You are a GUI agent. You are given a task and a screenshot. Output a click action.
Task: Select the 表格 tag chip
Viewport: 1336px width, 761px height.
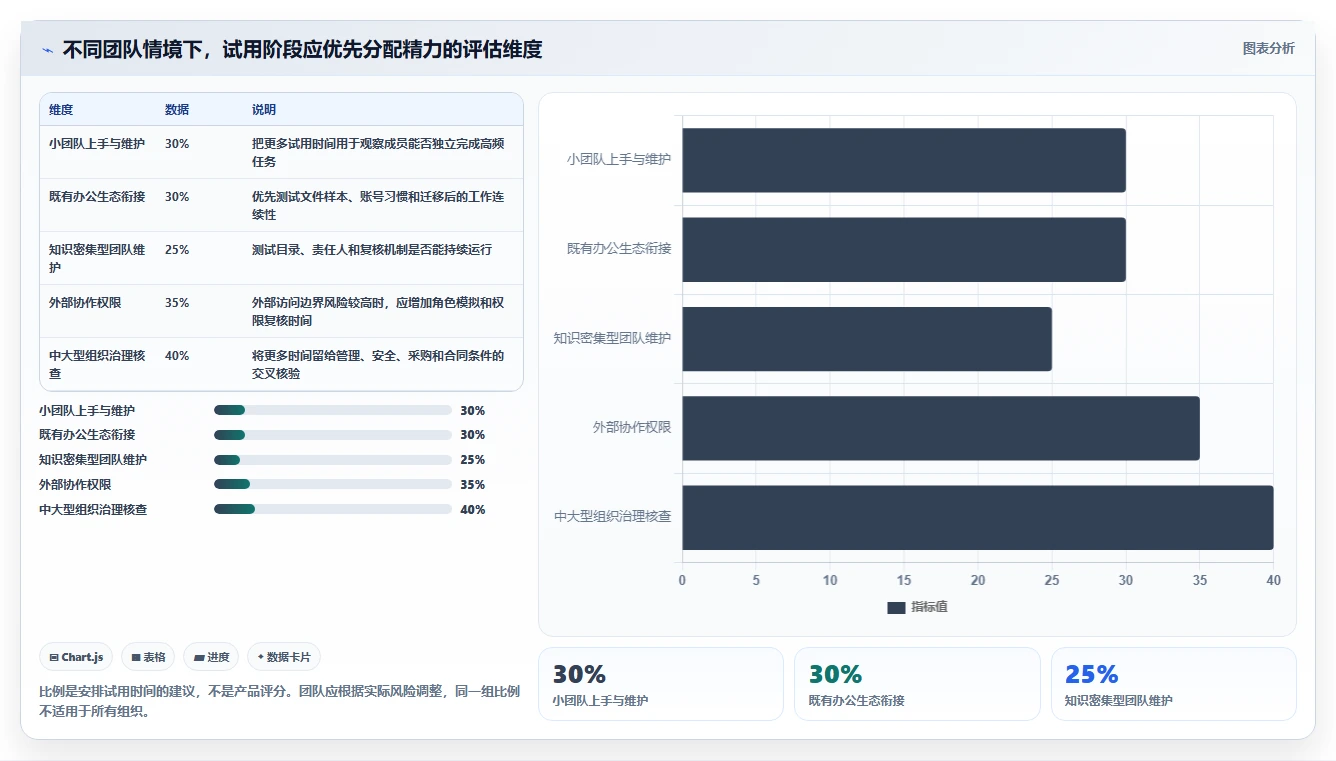tap(148, 657)
